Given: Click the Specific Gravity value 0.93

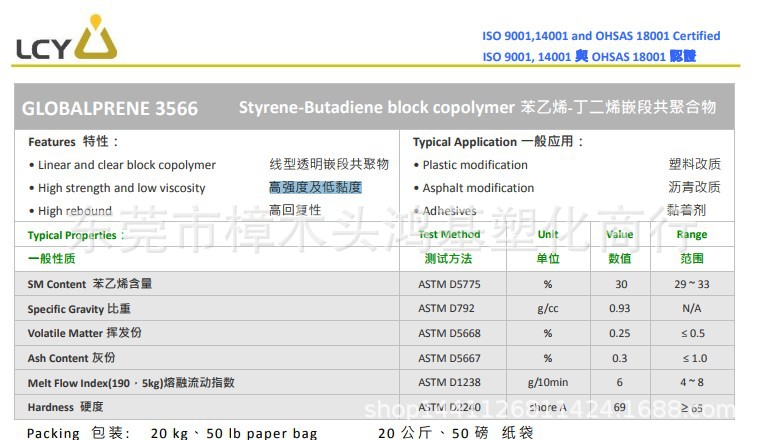Looking at the screenshot, I should tap(619, 308).
